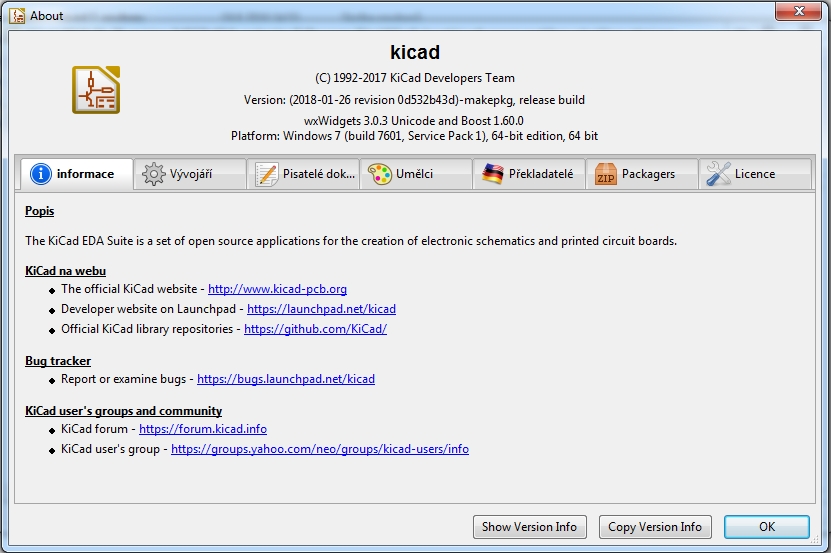Open the github.com/KiCad repositories link
Viewport: 831px width, 553px height.
pos(315,329)
